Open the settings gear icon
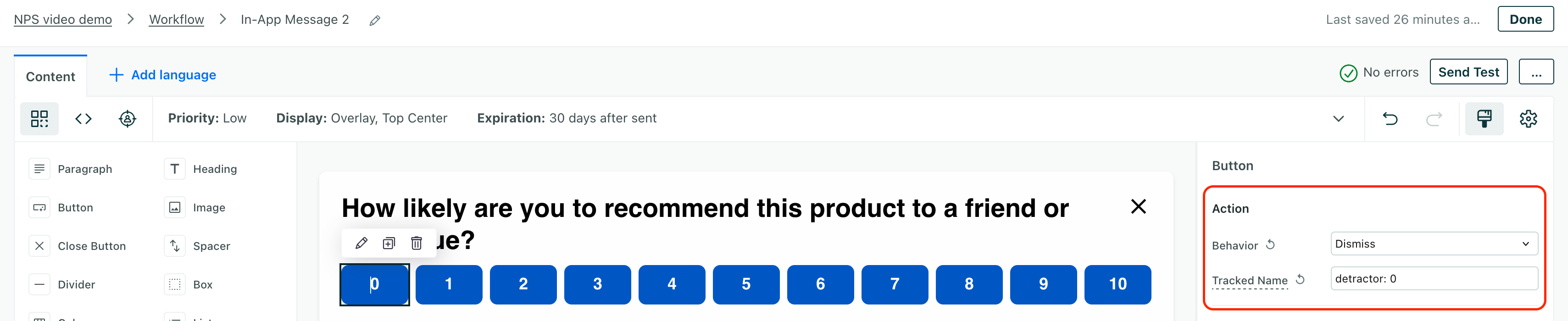Viewport: 1568px width, 321px height. (1528, 119)
